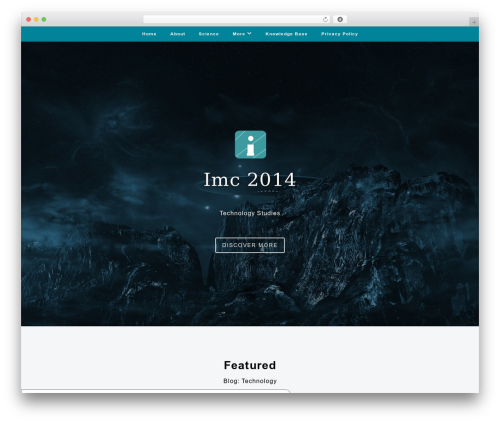Click the teal info logo icon
The image size is (500, 423).
[250, 144]
